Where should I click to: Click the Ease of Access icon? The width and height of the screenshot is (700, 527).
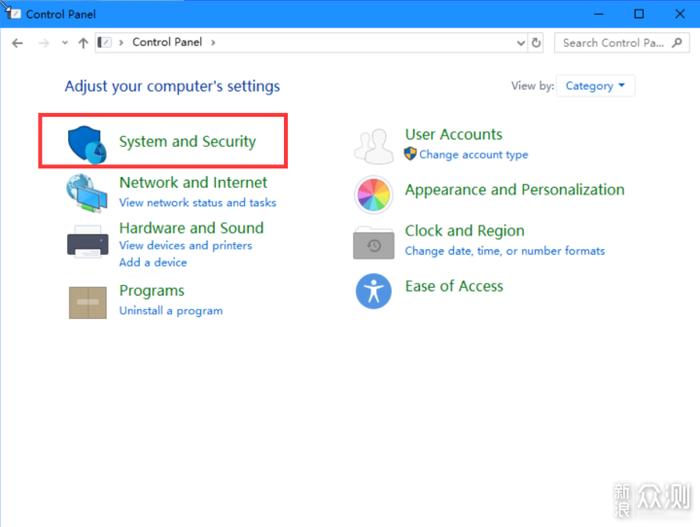click(x=374, y=291)
